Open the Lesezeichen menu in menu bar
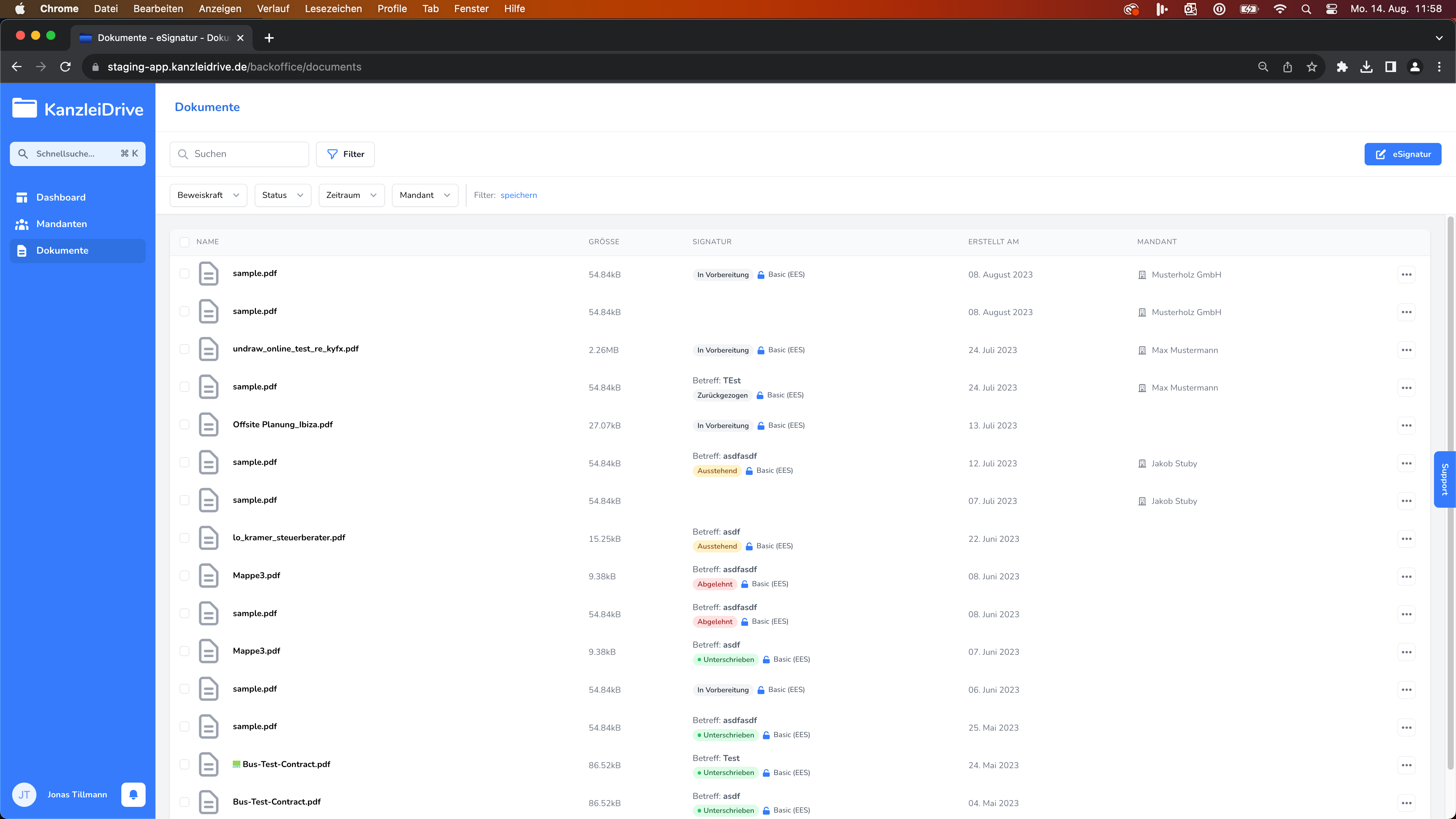1456x819 pixels. point(333,8)
